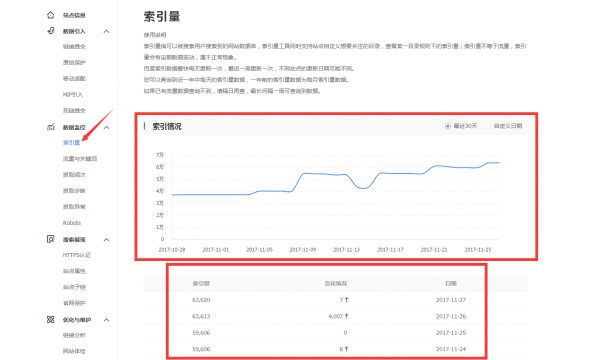Viewport: 600px width, 360px height.
Task: Click the 数据监控 chart icon
Action: [x=51, y=127]
